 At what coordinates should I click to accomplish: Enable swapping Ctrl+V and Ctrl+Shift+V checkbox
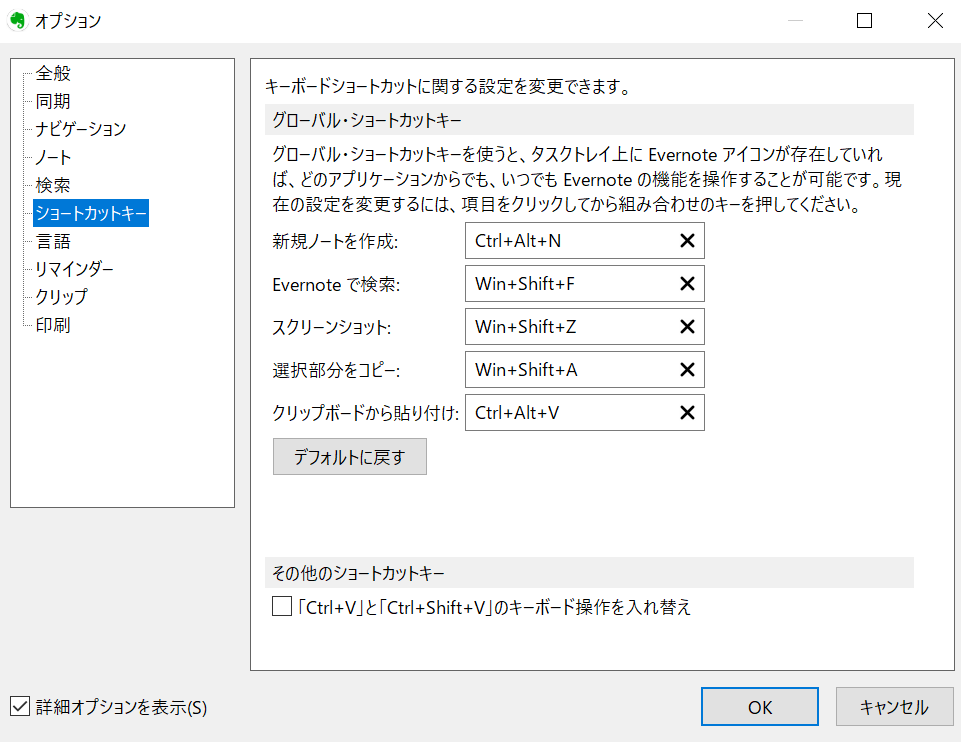[282, 607]
